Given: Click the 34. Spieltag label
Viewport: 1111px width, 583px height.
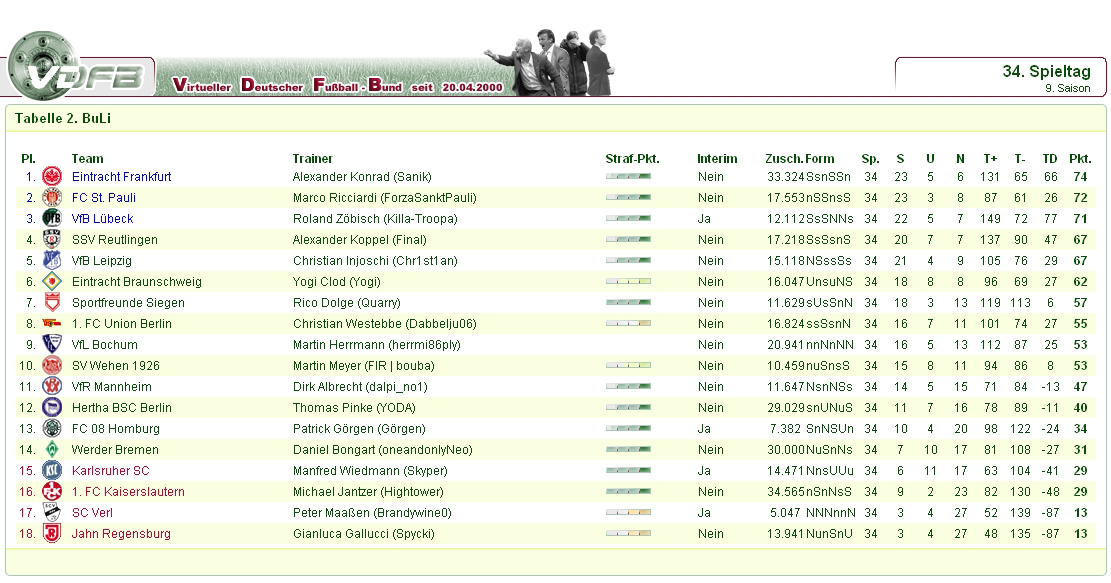Looking at the screenshot, I should point(1046,71).
